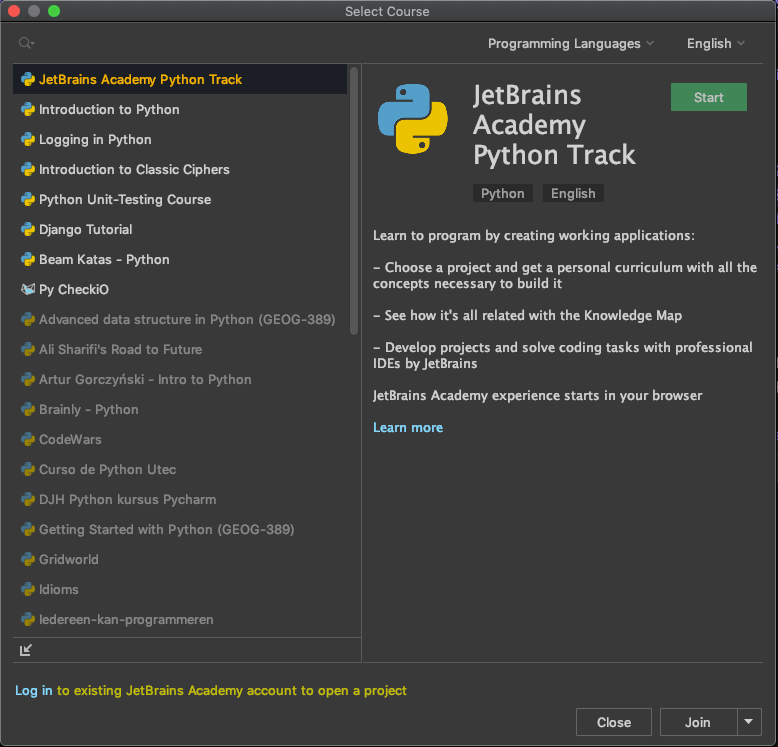
Task: Click the Join button
Action: pos(698,722)
